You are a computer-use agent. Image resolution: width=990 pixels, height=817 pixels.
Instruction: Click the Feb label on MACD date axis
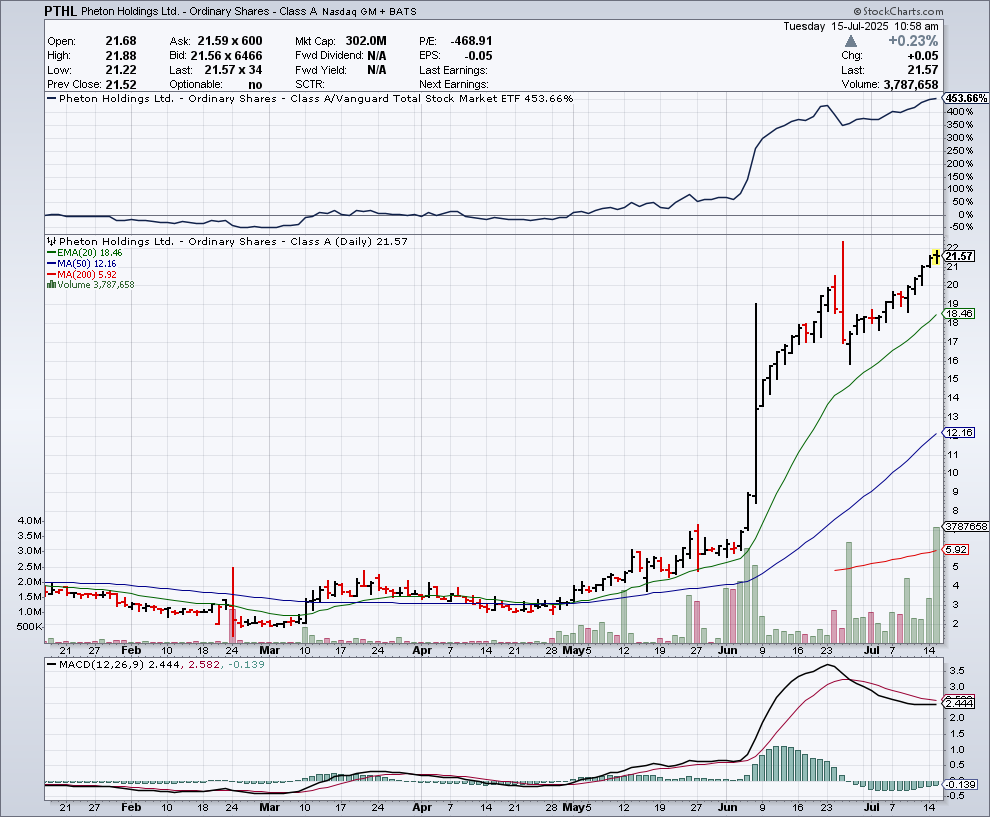coord(131,807)
